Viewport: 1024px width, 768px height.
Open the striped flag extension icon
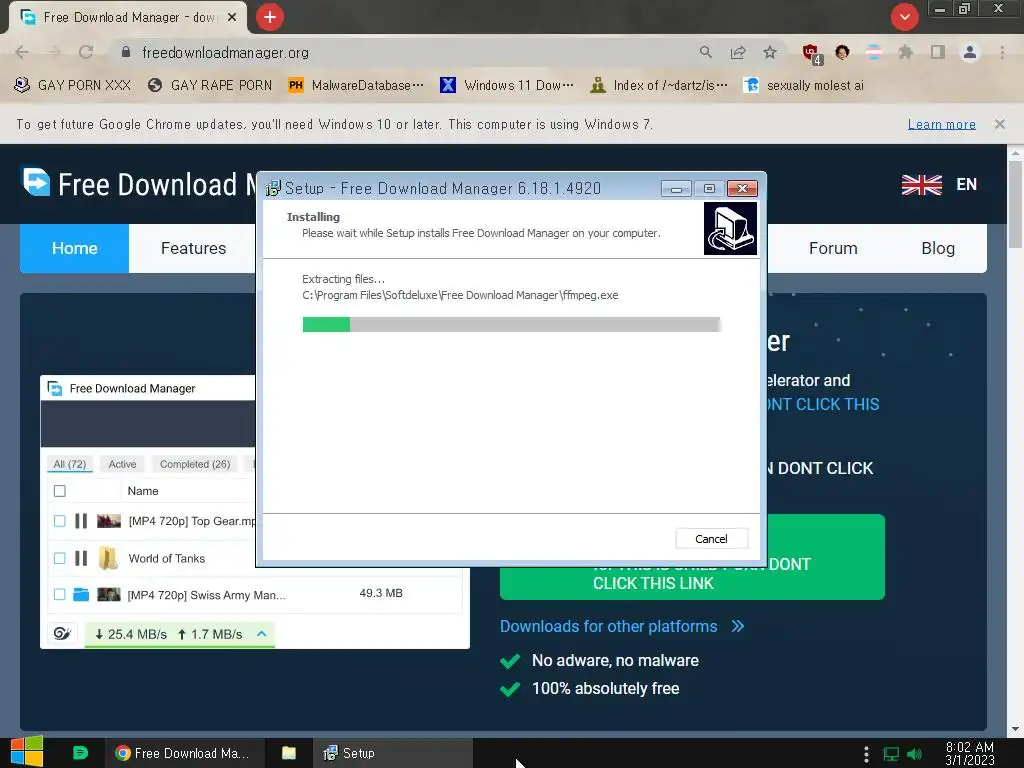874,52
